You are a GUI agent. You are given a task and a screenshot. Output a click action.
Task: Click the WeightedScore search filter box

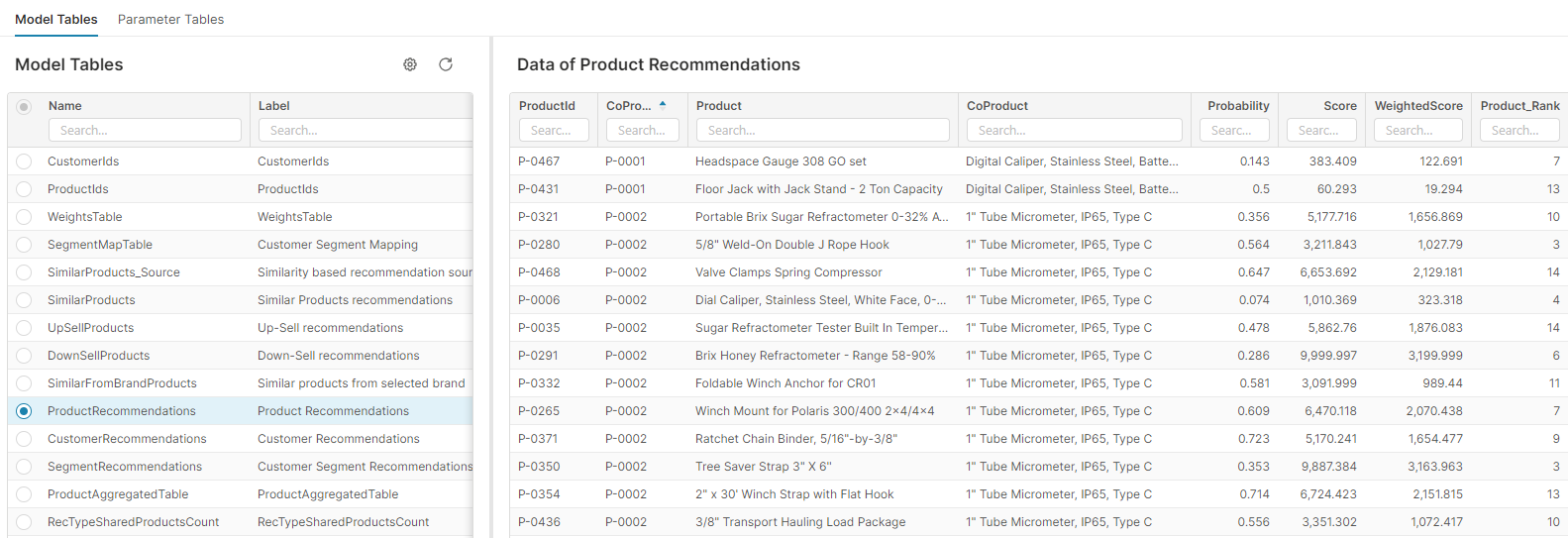pos(1417,130)
